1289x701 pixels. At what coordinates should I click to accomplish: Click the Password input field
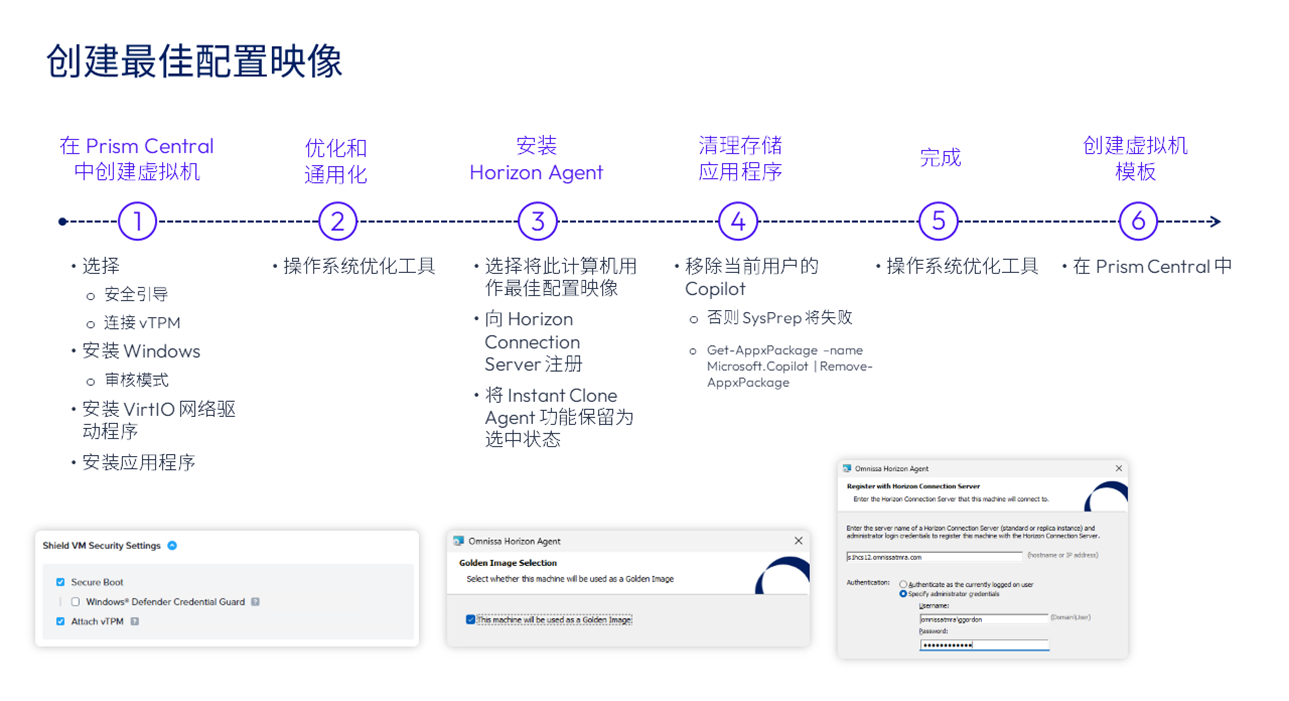coord(983,645)
